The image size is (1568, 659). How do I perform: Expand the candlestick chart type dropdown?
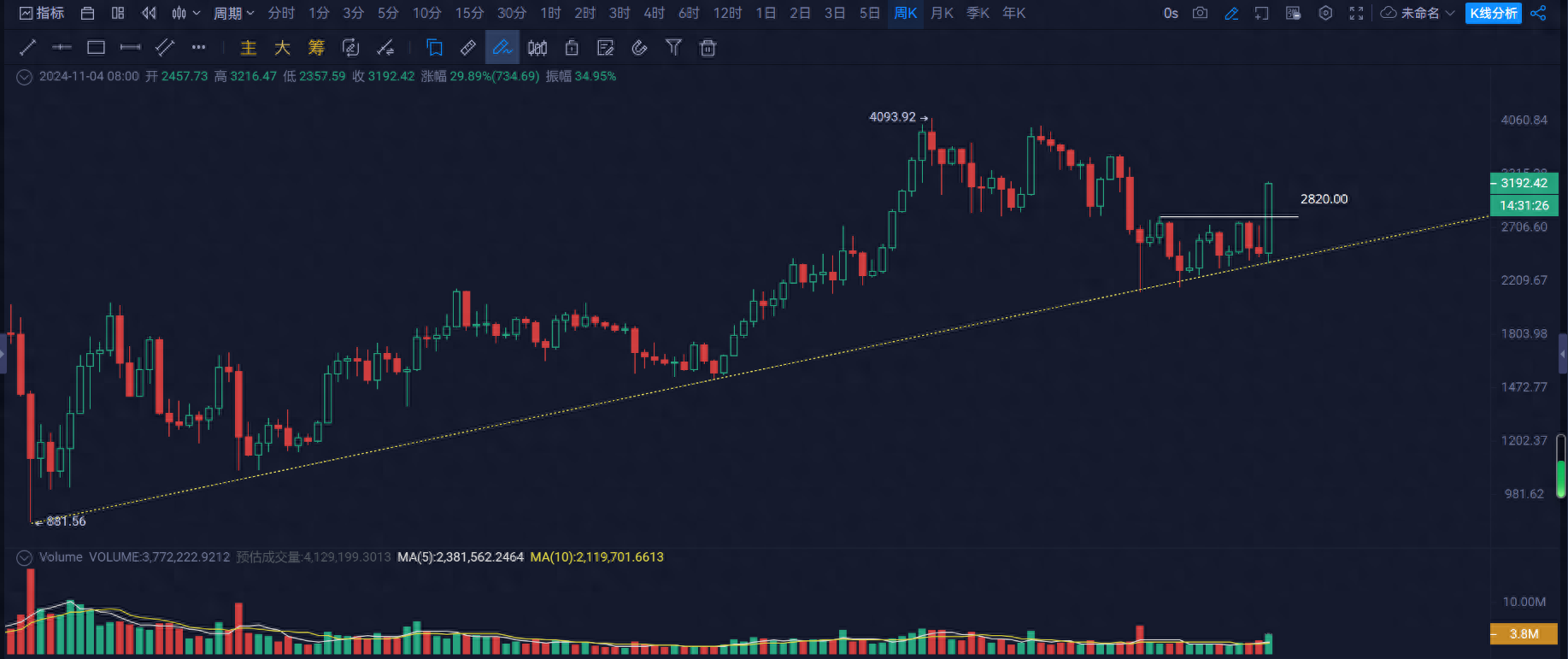coord(185,13)
